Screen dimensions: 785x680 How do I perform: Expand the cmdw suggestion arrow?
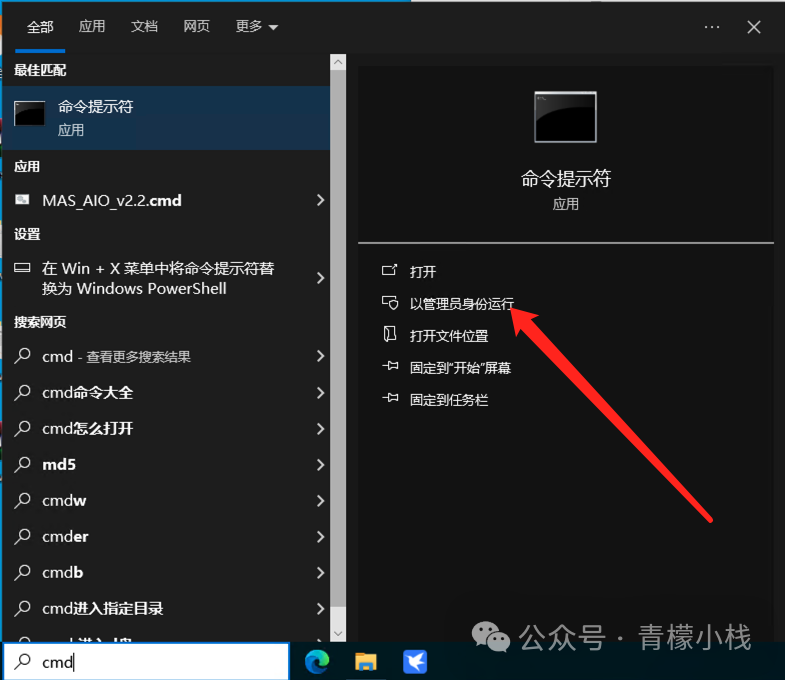click(x=320, y=501)
